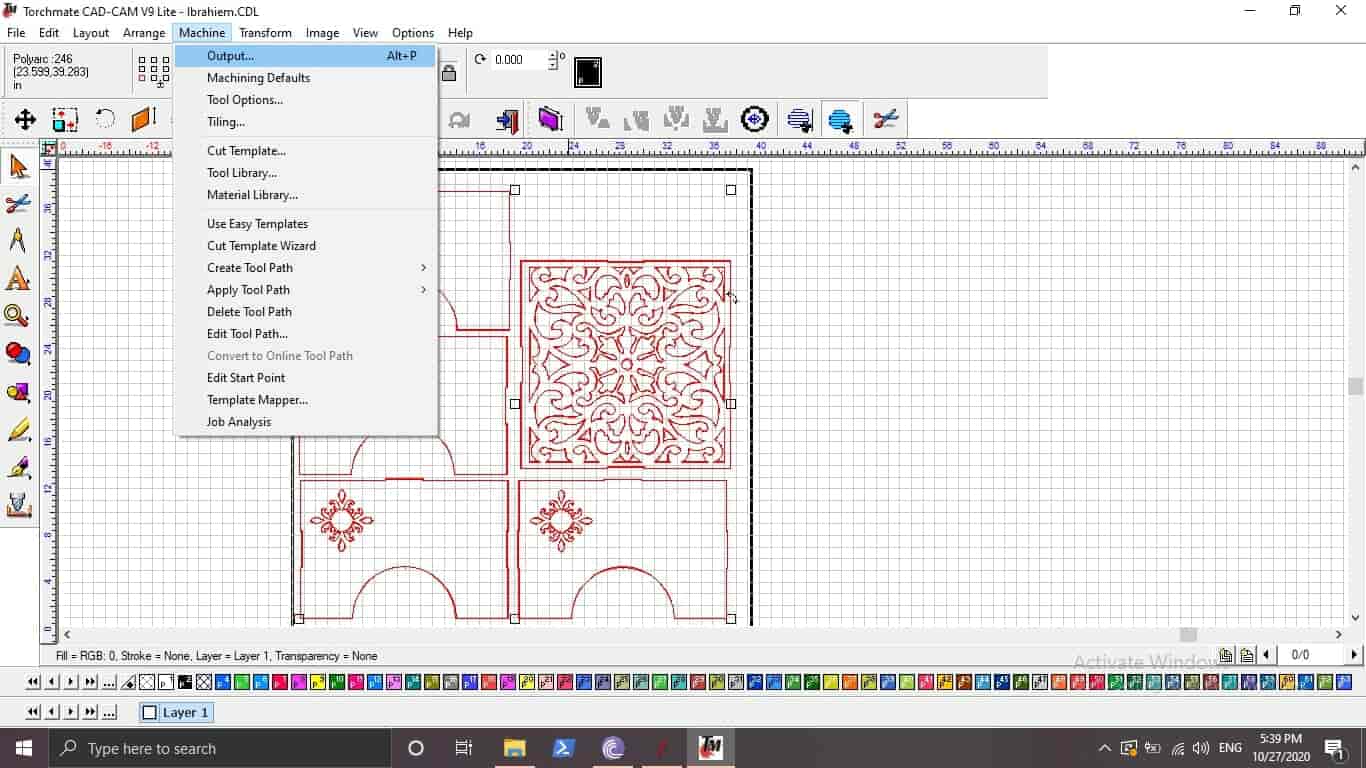The height and width of the screenshot is (768, 1366).
Task: Open File Explorer from the taskbar
Action: tap(514, 748)
